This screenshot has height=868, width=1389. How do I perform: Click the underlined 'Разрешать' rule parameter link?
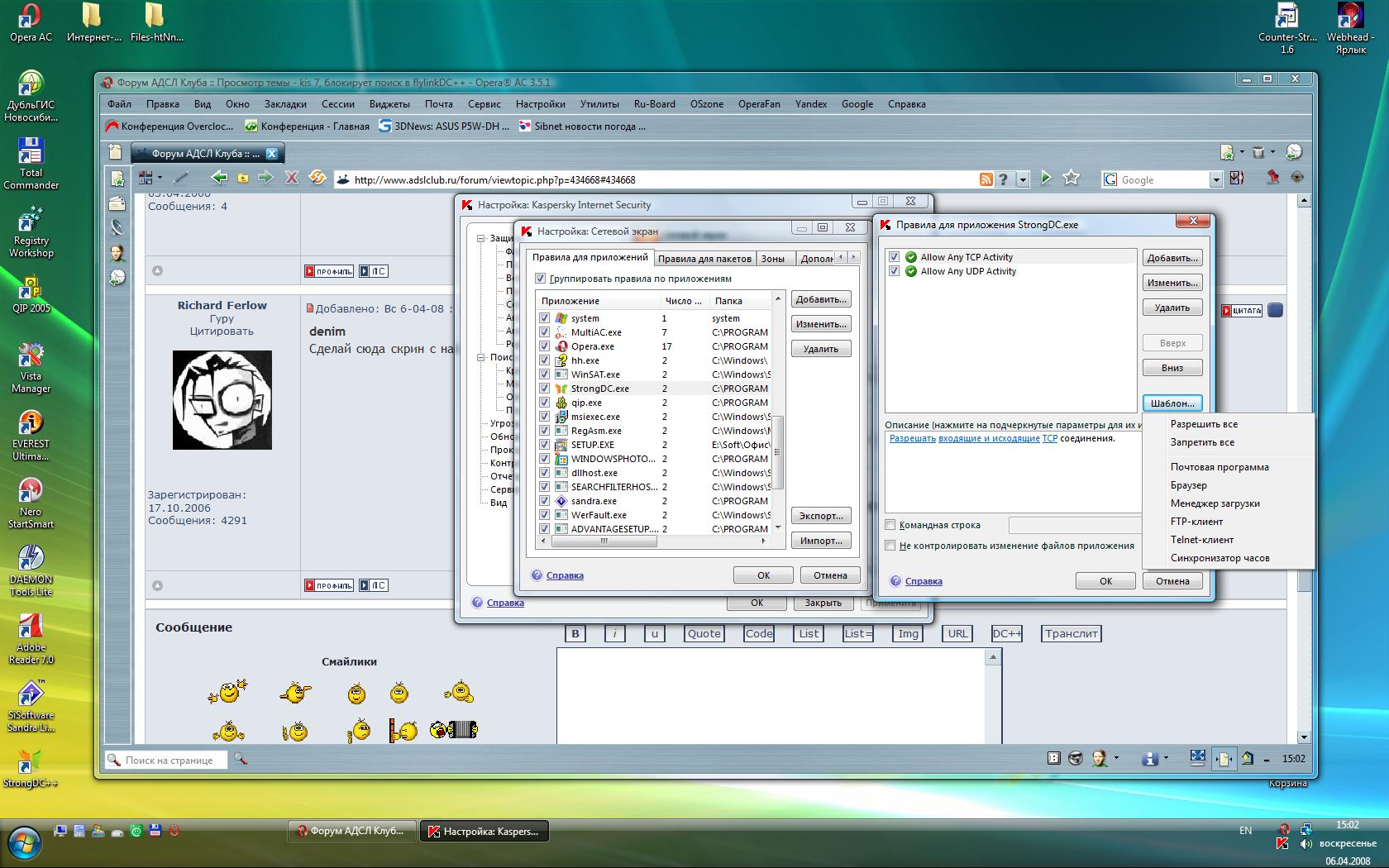(912, 438)
